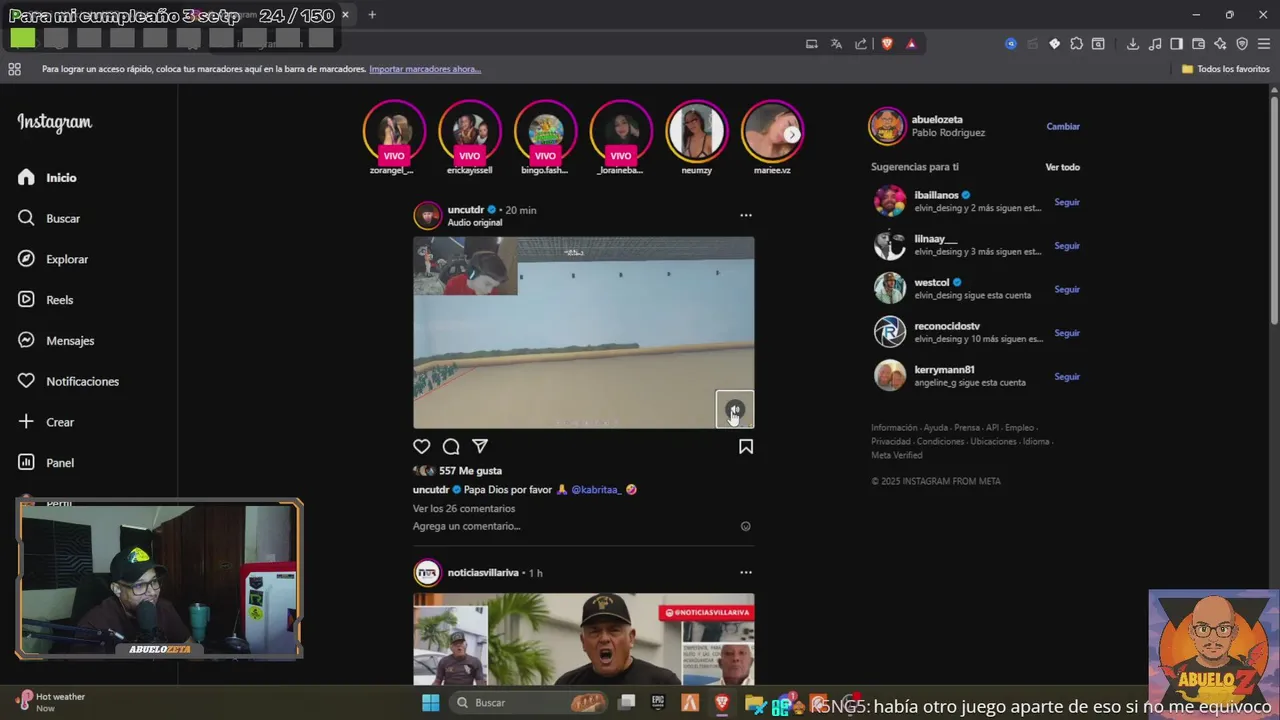The width and height of the screenshot is (1280, 720).
Task: Open the Reels section
Action: (46, 300)
